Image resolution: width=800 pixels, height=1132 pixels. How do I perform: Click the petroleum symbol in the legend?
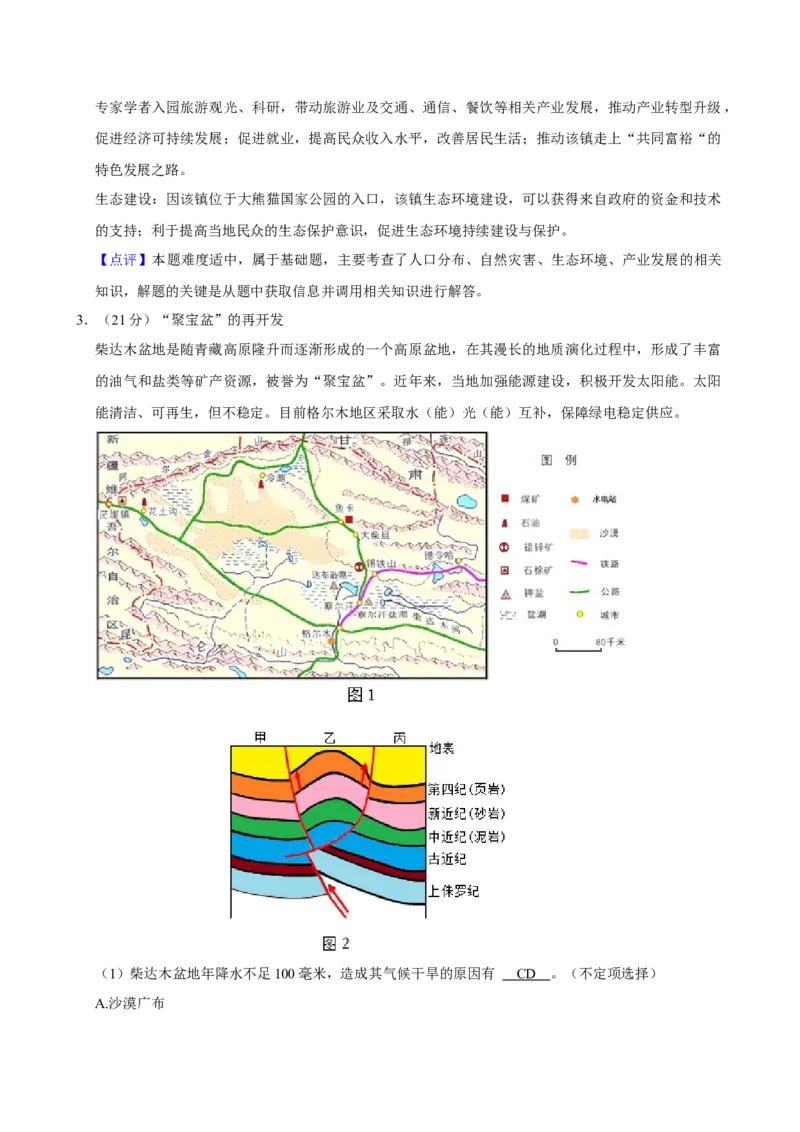click(505, 522)
